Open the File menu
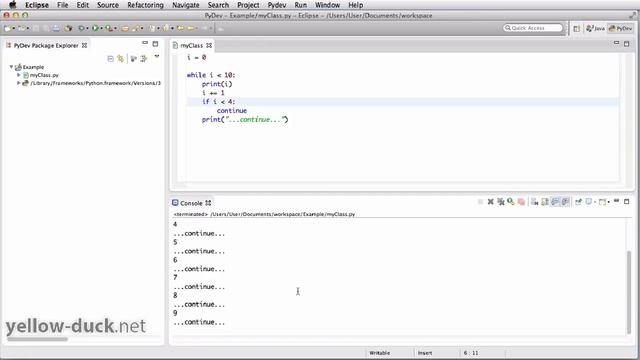 pos(62,5)
